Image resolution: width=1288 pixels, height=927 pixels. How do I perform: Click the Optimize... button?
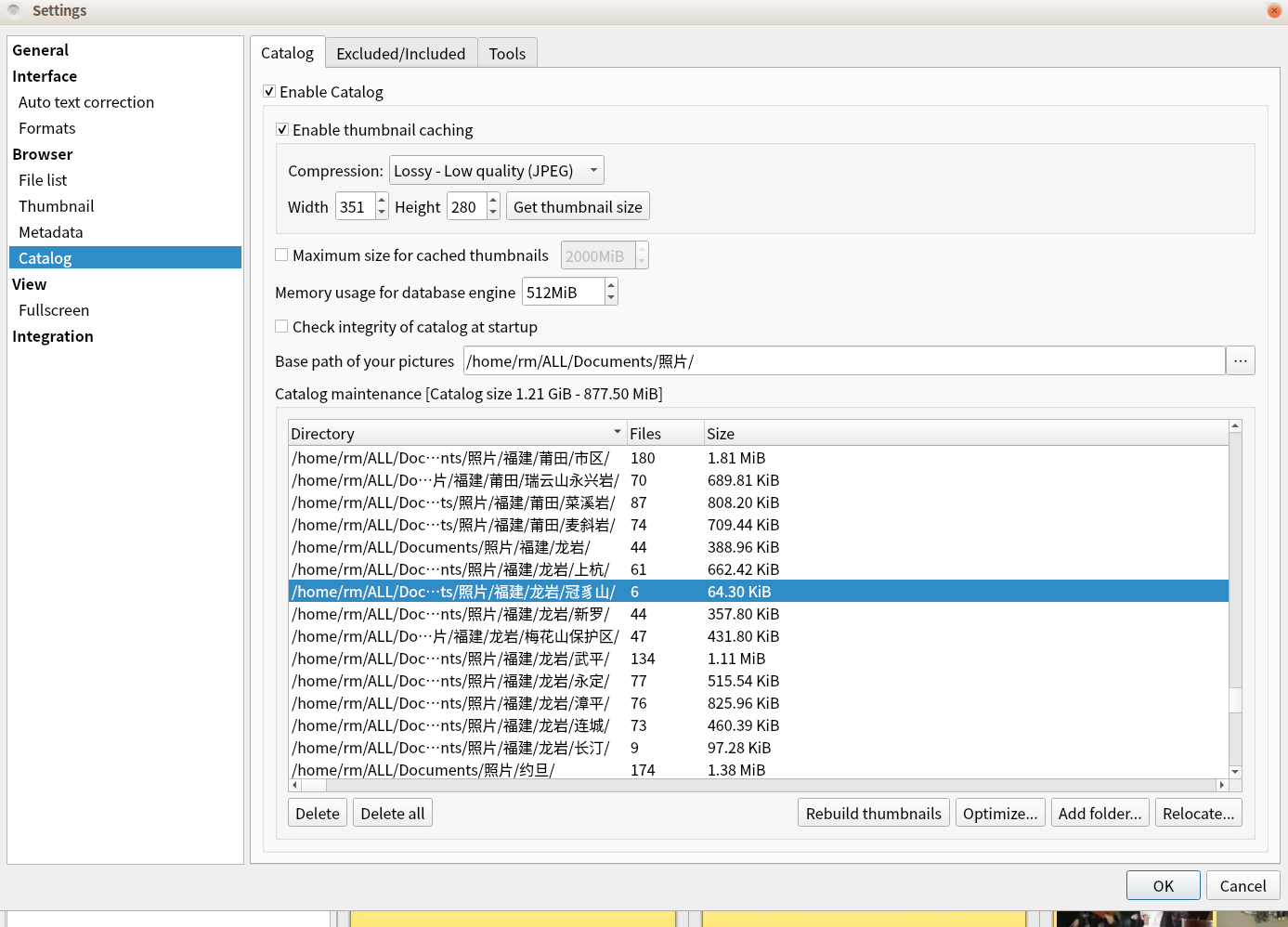[999, 813]
